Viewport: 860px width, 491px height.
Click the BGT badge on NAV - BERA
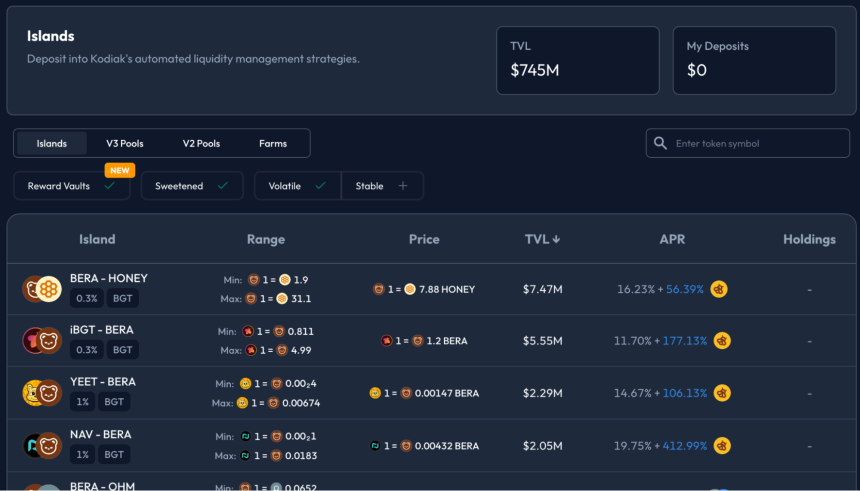[x=114, y=455]
